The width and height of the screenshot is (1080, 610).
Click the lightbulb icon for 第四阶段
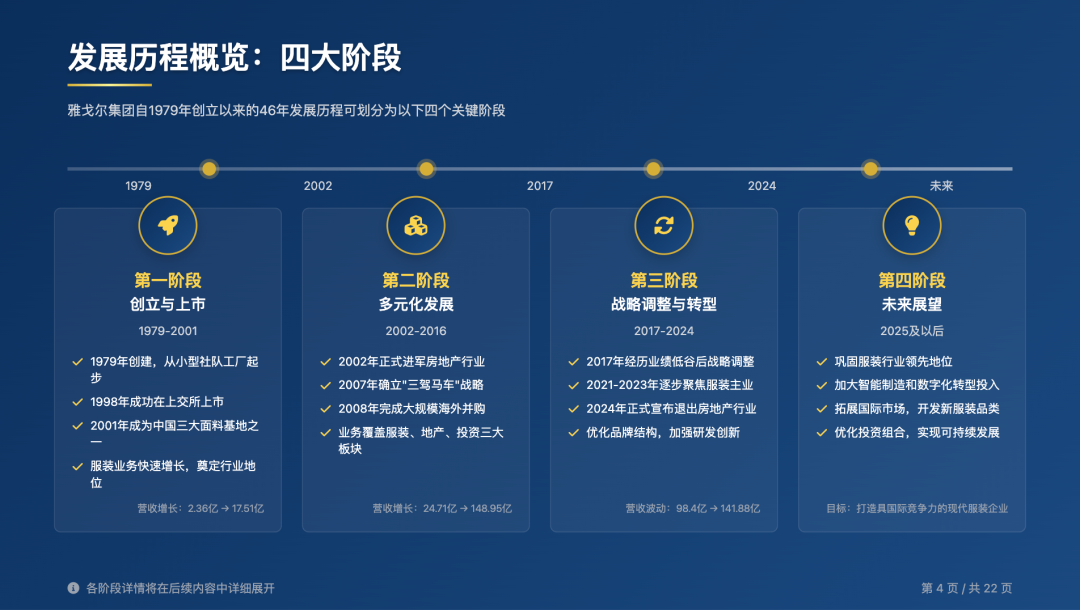912,225
